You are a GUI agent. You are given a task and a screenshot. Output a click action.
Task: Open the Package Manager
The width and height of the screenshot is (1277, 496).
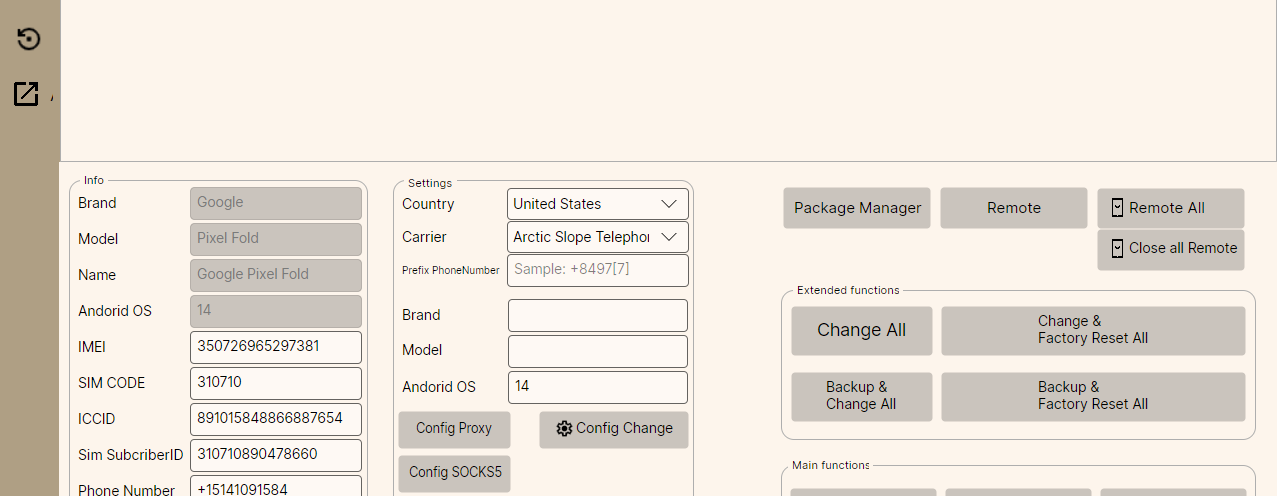coord(857,208)
